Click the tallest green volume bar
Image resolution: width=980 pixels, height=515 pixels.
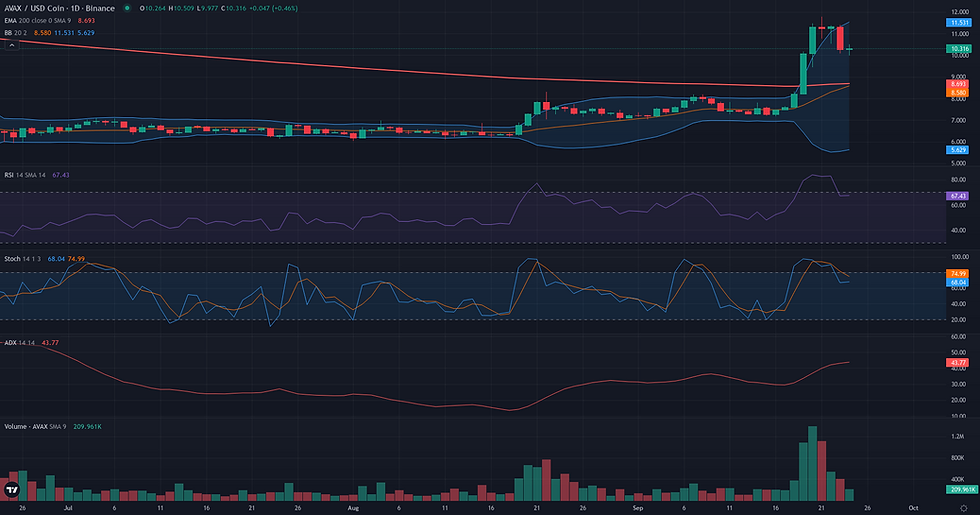pos(812,463)
